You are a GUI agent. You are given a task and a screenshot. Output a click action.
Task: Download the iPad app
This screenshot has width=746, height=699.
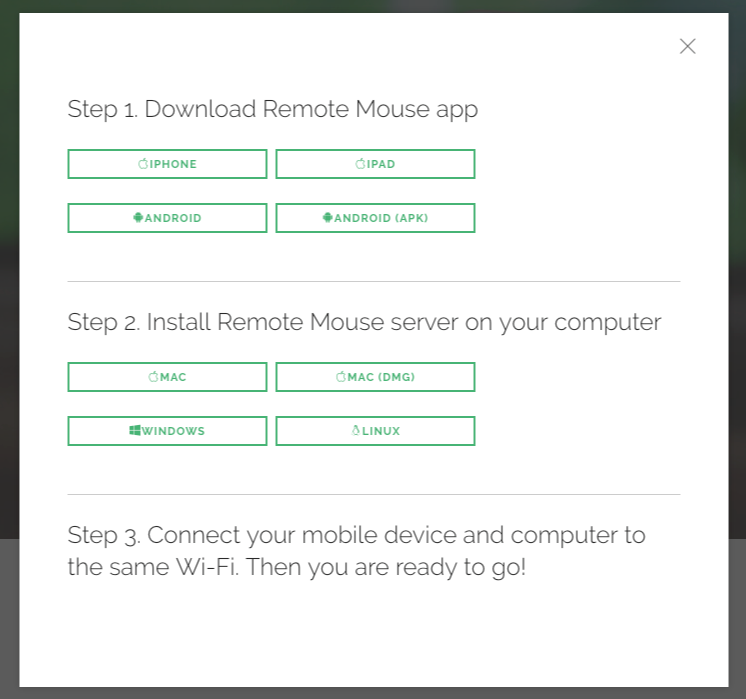tap(375, 164)
